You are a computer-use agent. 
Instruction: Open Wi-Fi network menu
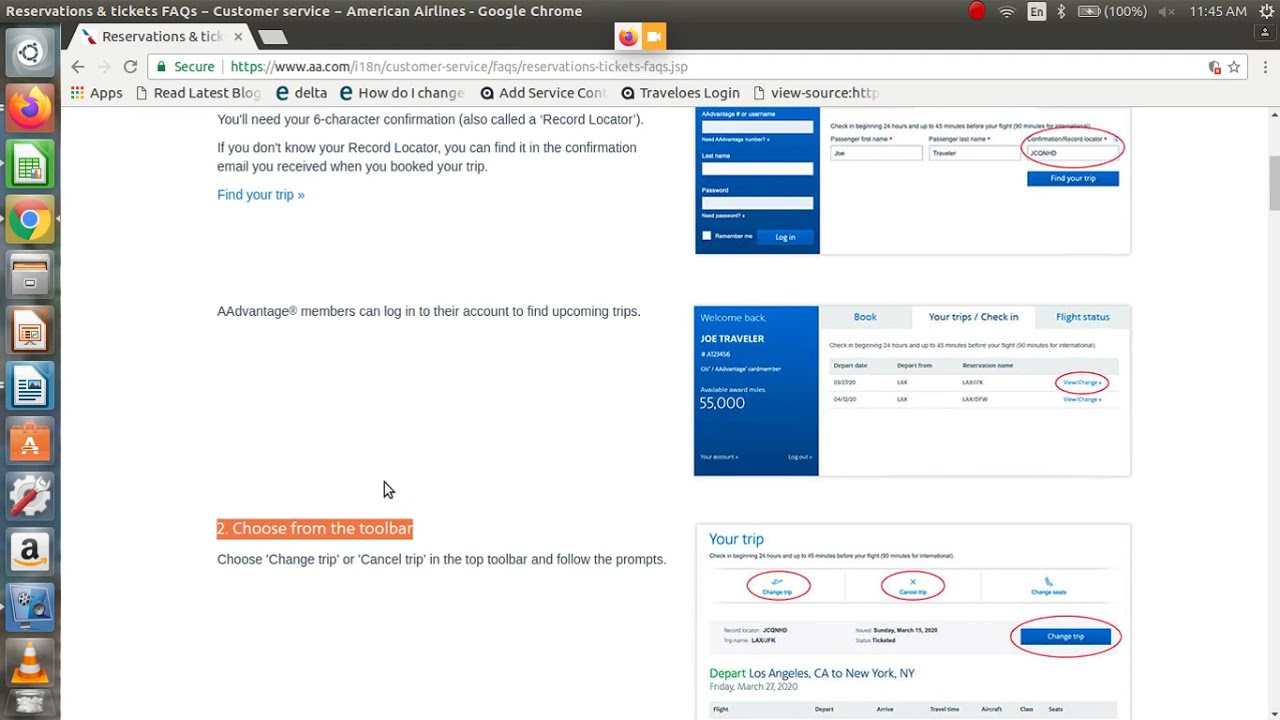tap(1007, 11)
